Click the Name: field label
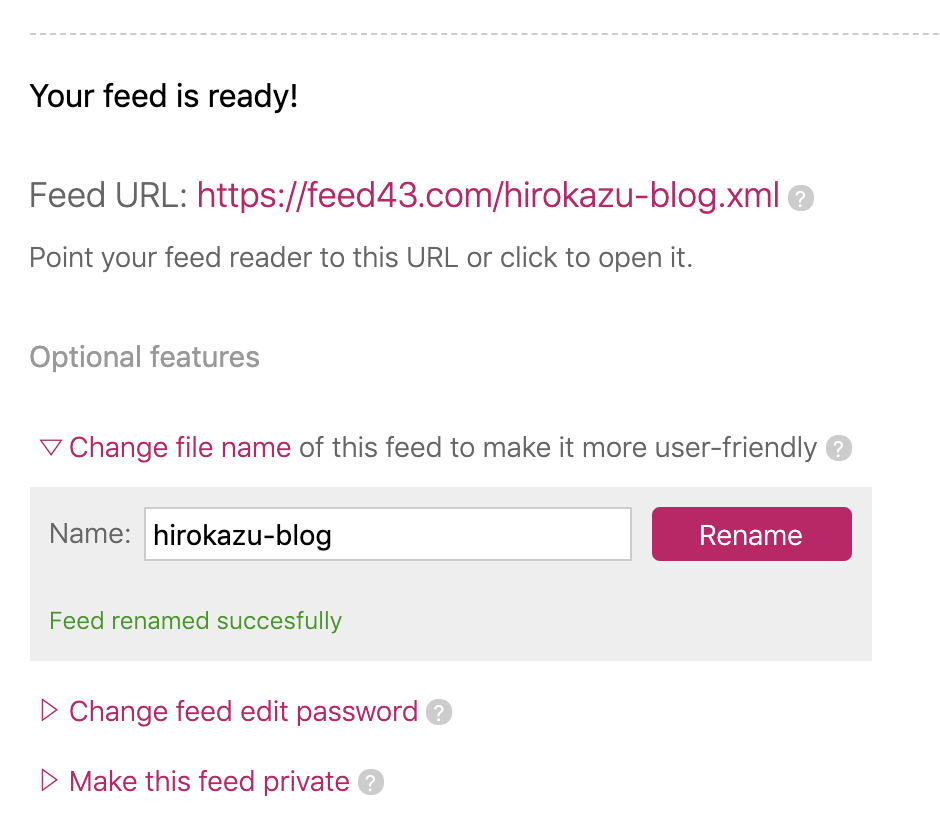This screenshot has width=940, height=836. 90,533
